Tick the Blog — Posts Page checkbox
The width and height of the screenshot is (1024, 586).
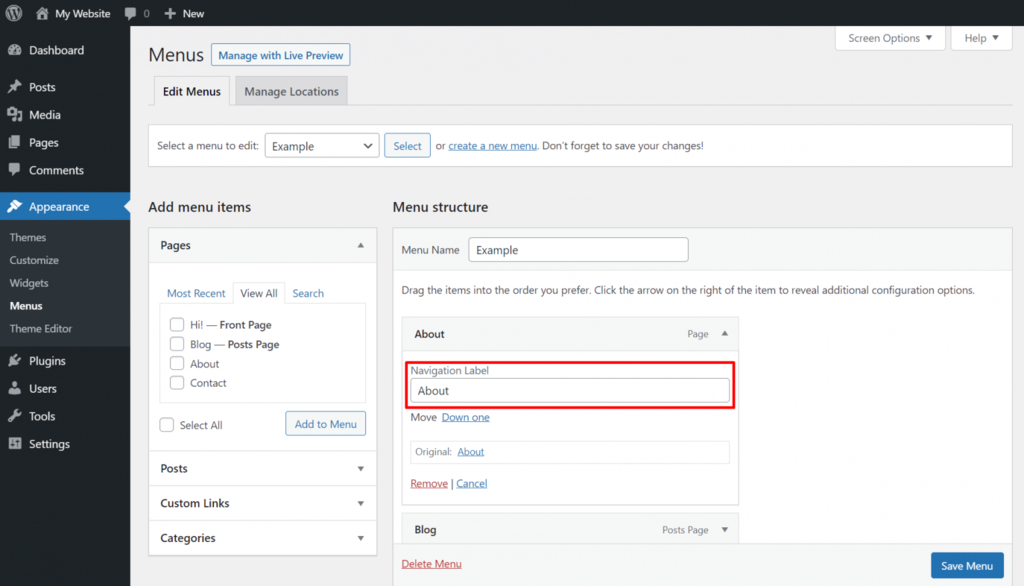click(x=177, y=344)
